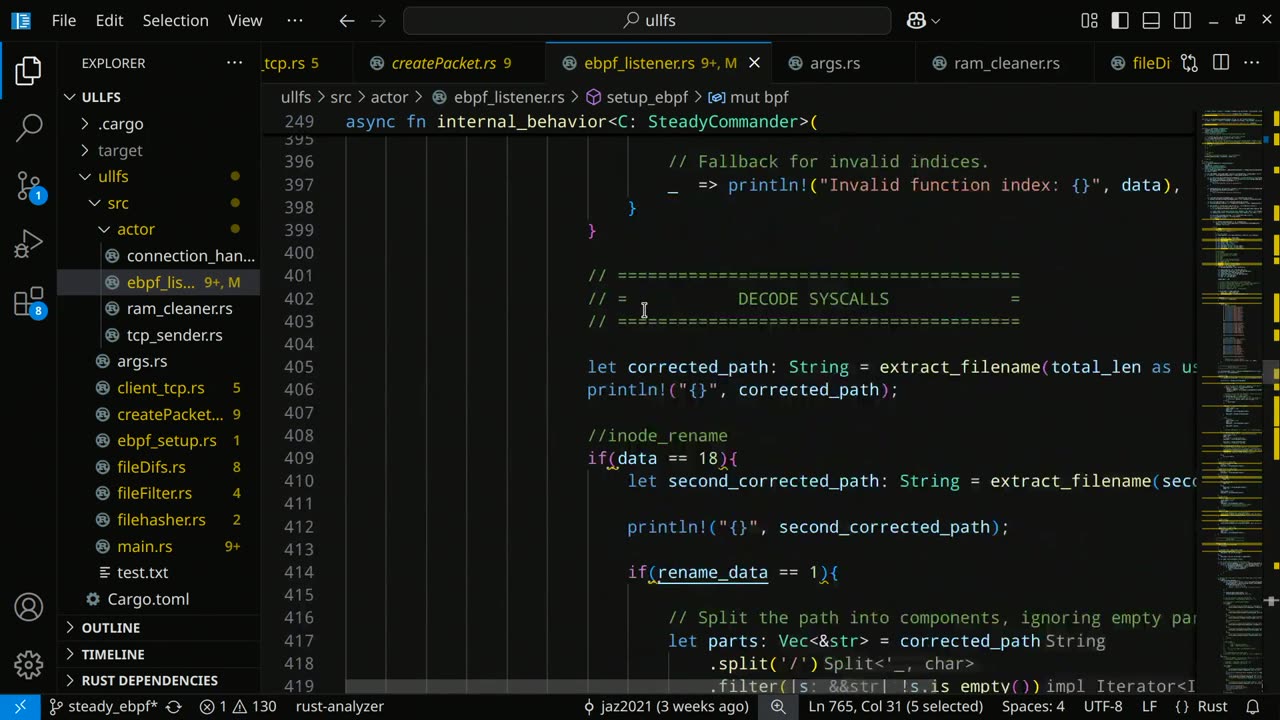Go back using the navigation arrow
This screenshot has width=1280, height=720.
[x=346, y=20]
